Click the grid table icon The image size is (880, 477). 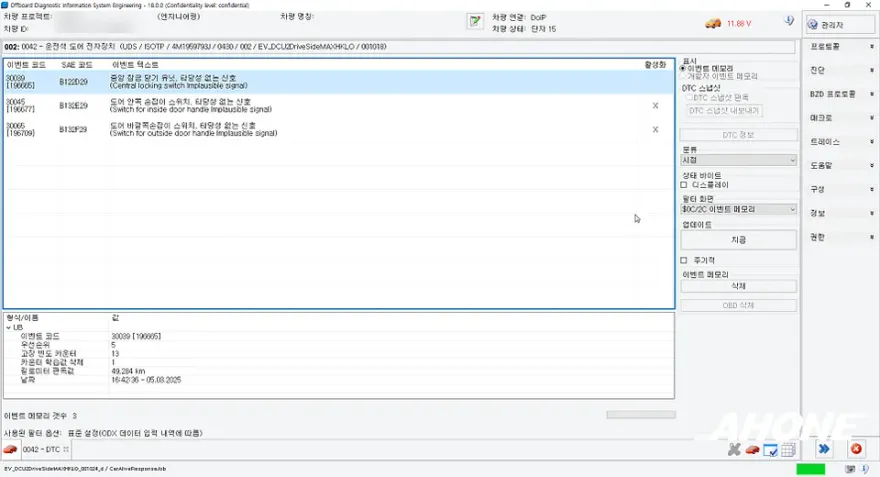pos(788,450)
